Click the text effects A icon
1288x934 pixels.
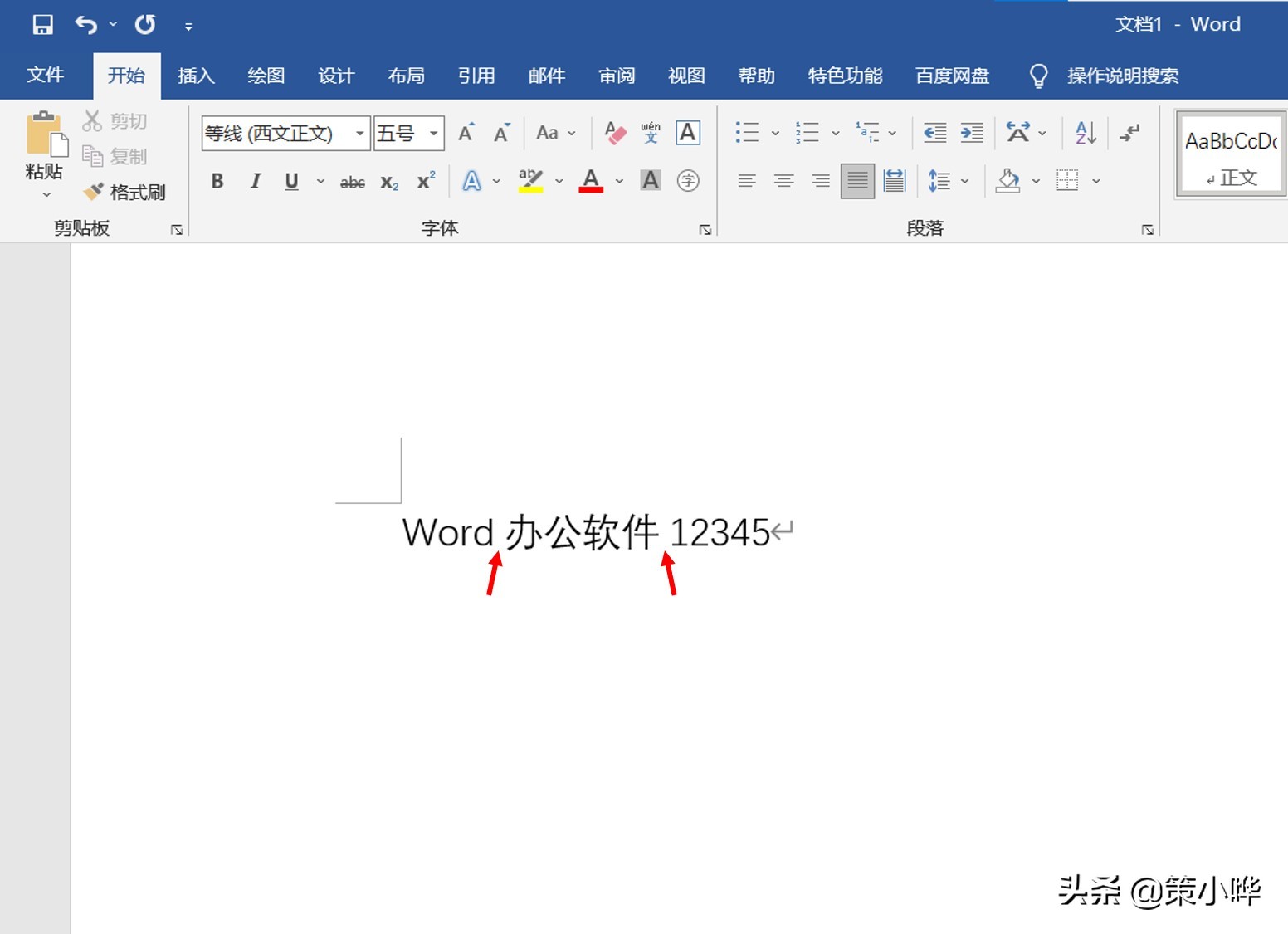click(471, 181)
